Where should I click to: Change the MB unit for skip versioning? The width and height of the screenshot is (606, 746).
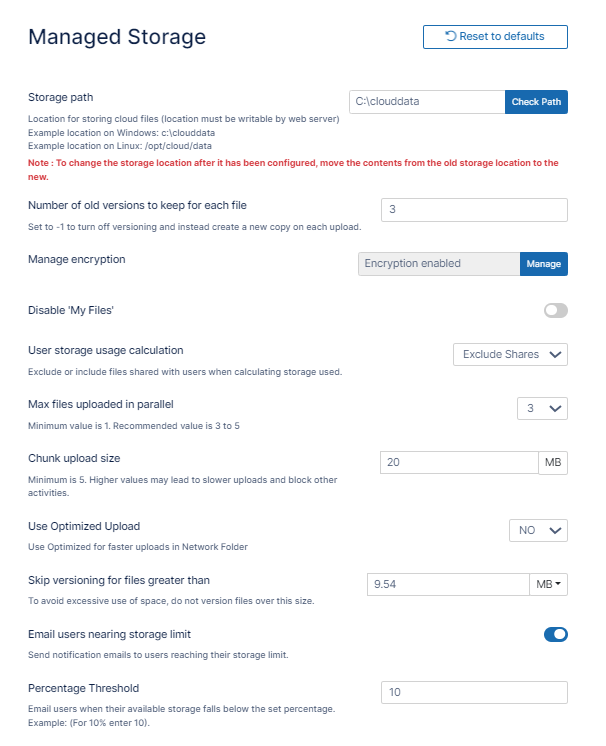pyautogui.click(x=548, y=584)
